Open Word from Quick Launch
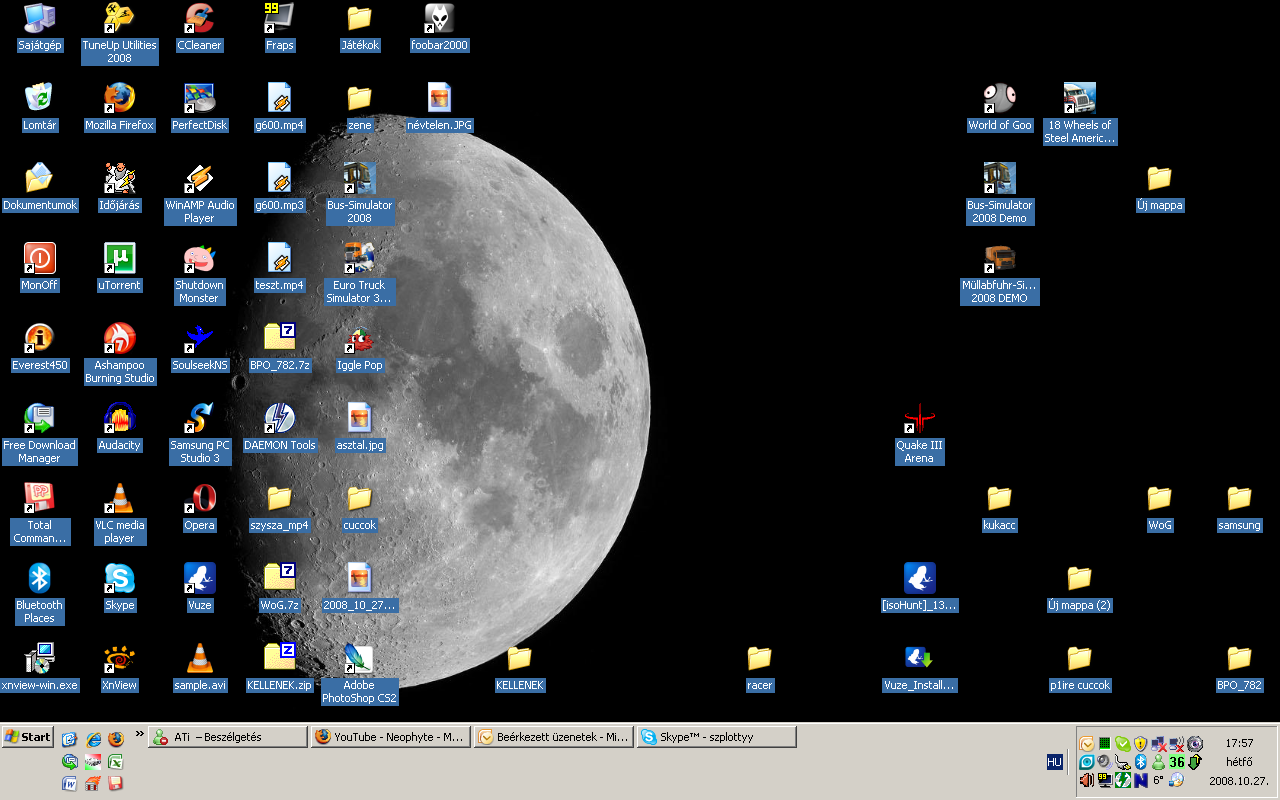 point(70,783)
